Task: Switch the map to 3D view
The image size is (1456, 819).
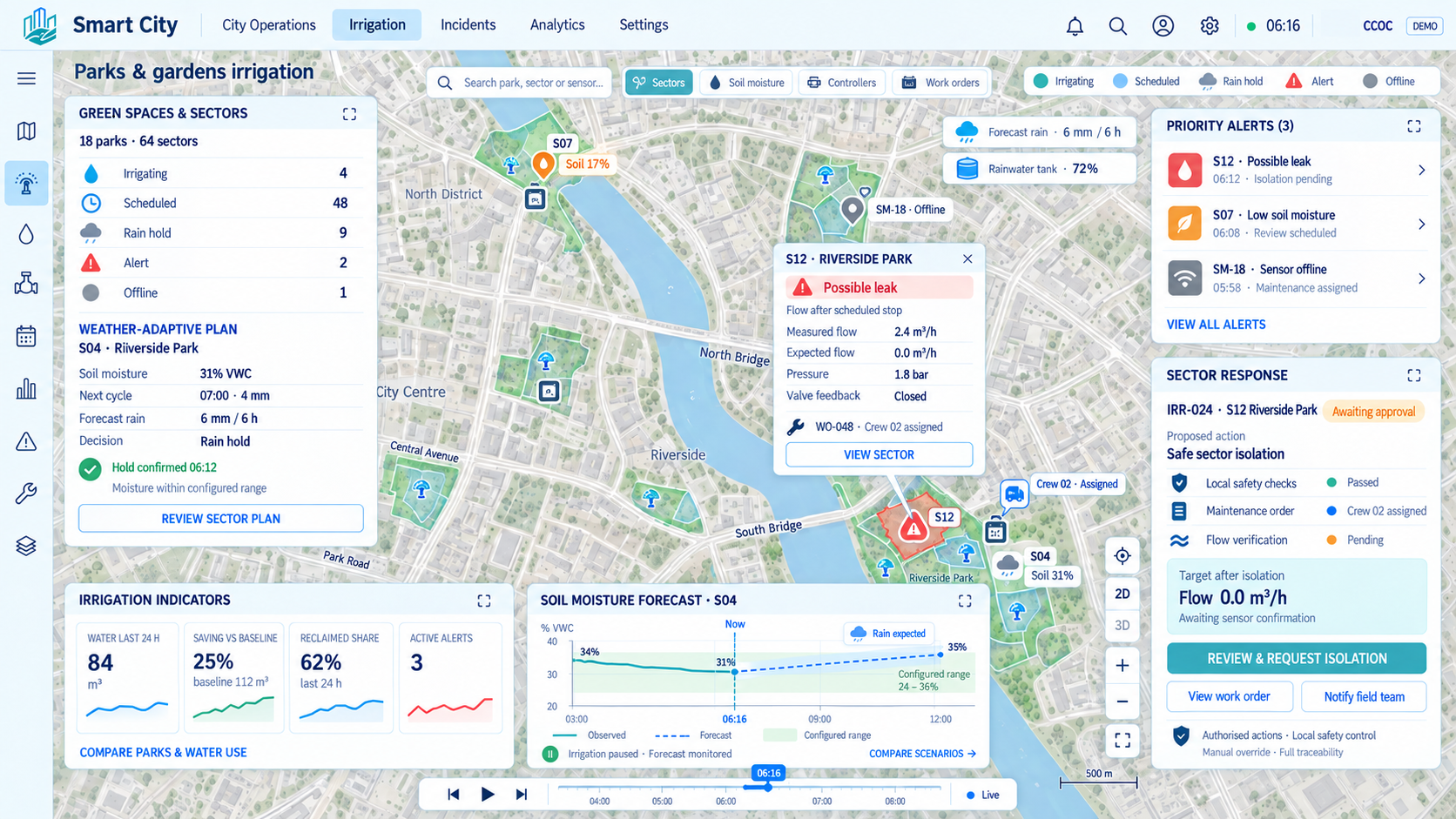Action: tap(1122, 626)
